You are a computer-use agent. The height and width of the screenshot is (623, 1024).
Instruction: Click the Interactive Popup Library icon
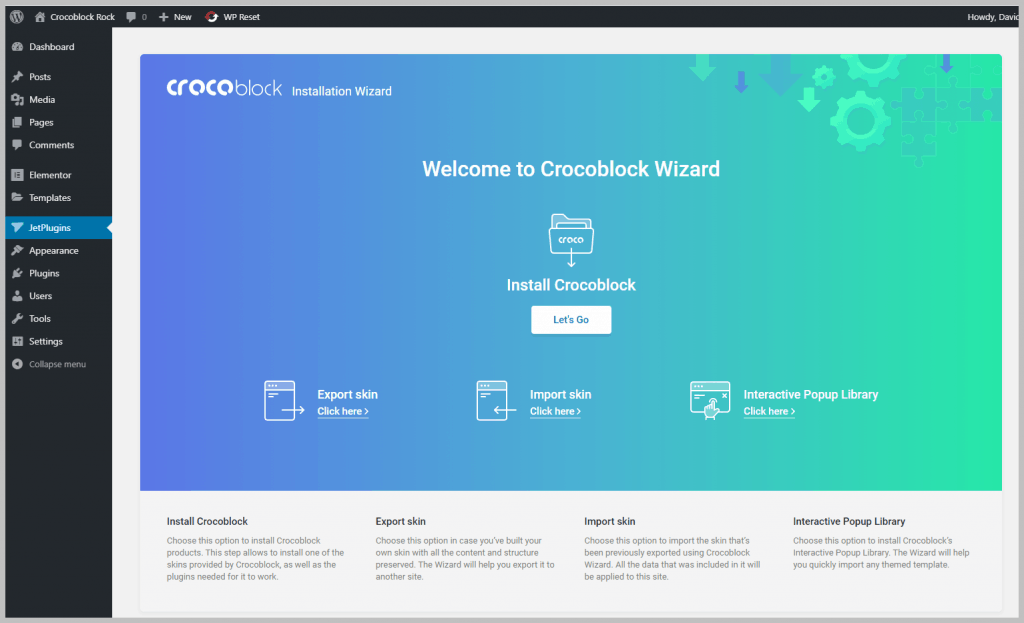click(x=710, y=400)
